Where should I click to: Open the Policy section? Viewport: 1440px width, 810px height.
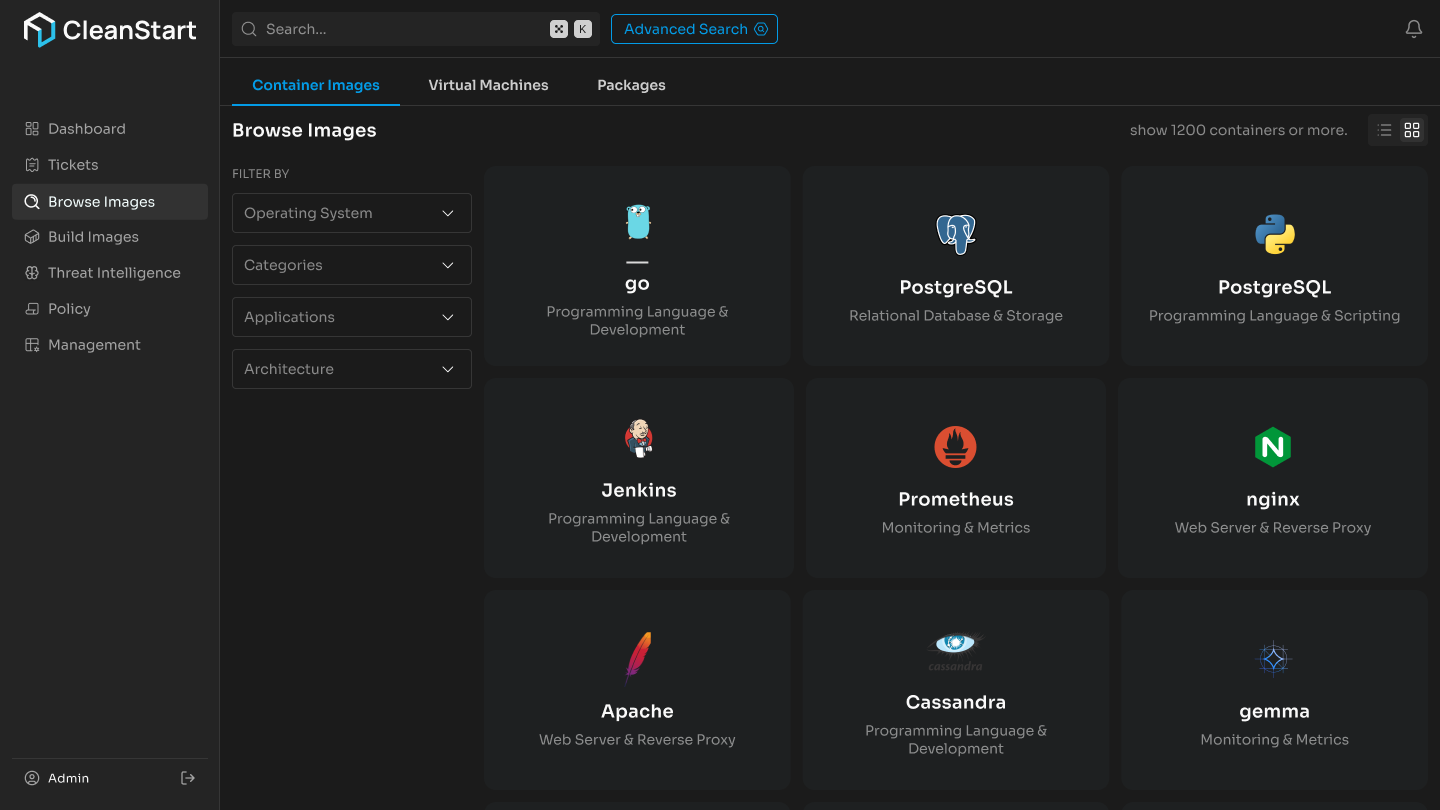(110, 309)
